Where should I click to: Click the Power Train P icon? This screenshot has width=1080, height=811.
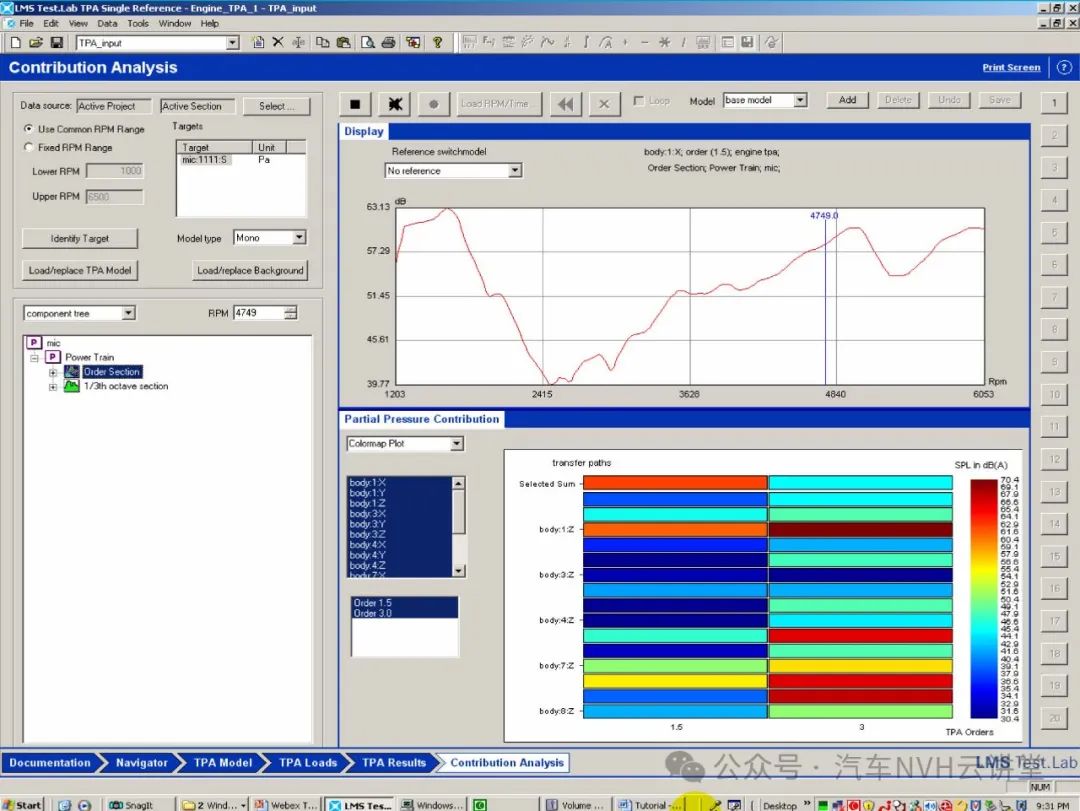tap(52, 357)
